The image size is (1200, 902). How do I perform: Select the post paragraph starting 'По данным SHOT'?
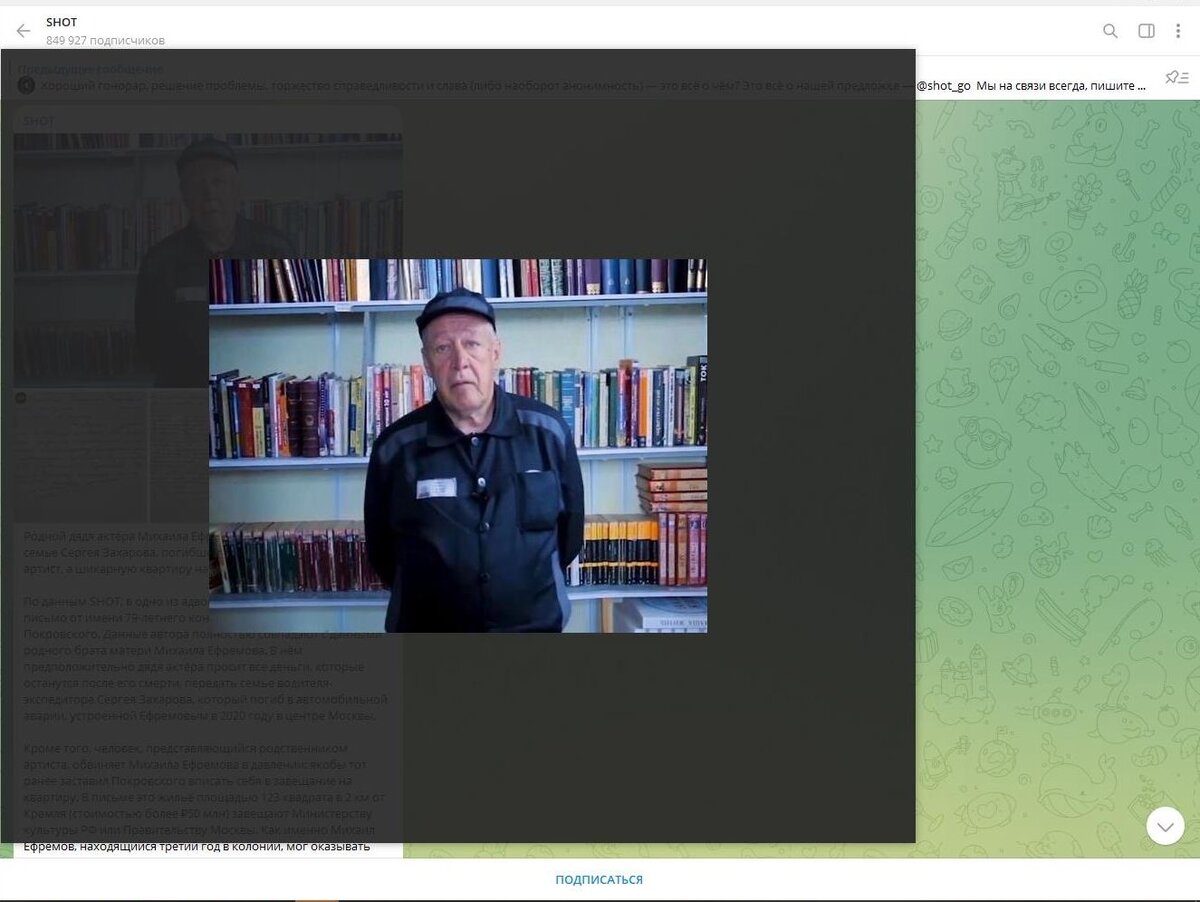pyautogui.click(x=204, y=659)
